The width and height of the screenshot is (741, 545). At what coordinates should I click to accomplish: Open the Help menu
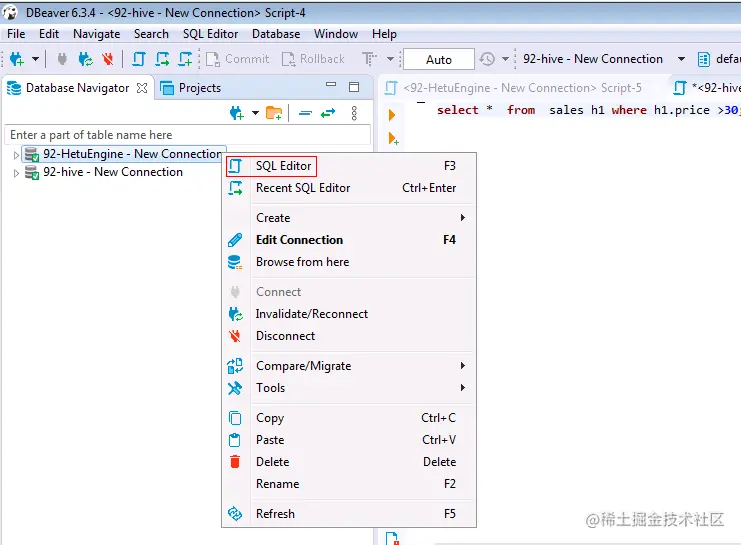point(384,34)
